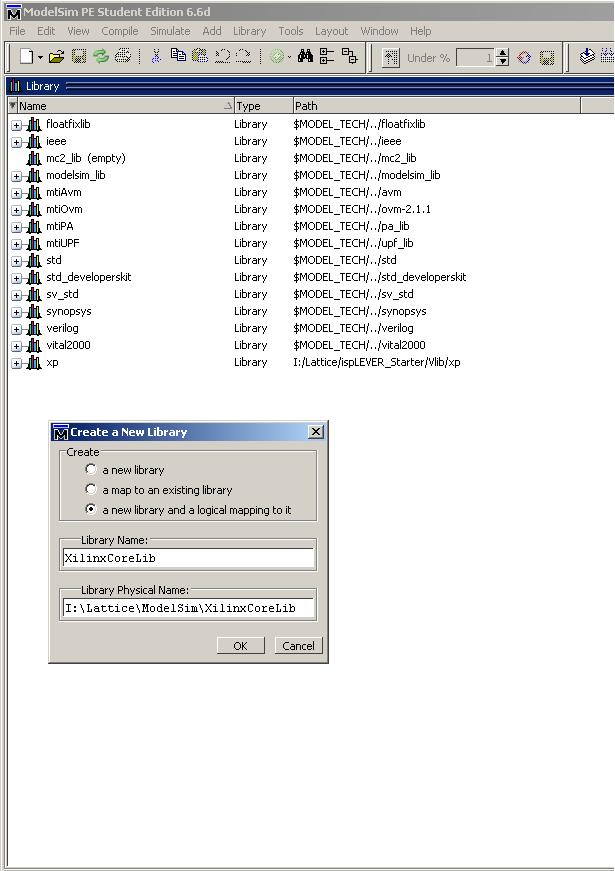615x871 pixels.
Task: Click the New file toolbar icon
Action: click(x=26, y=56)
